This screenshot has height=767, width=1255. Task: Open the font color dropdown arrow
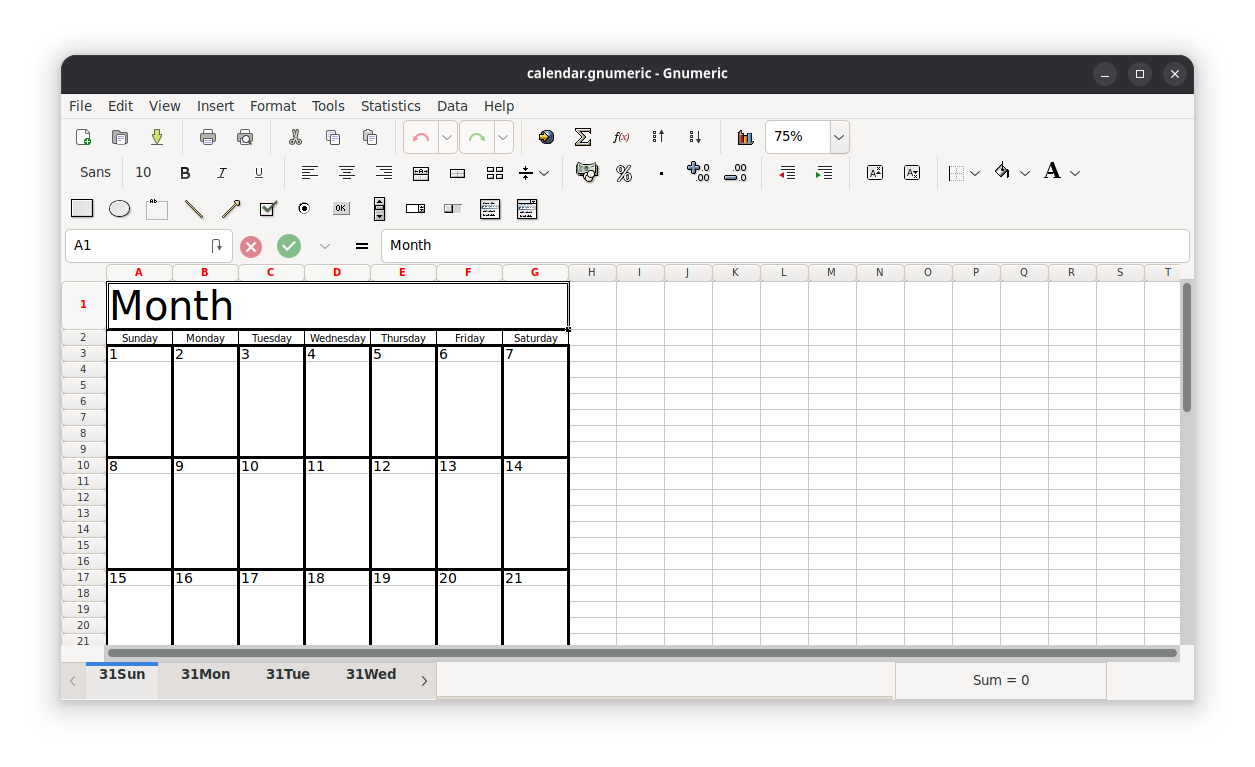1075,172
